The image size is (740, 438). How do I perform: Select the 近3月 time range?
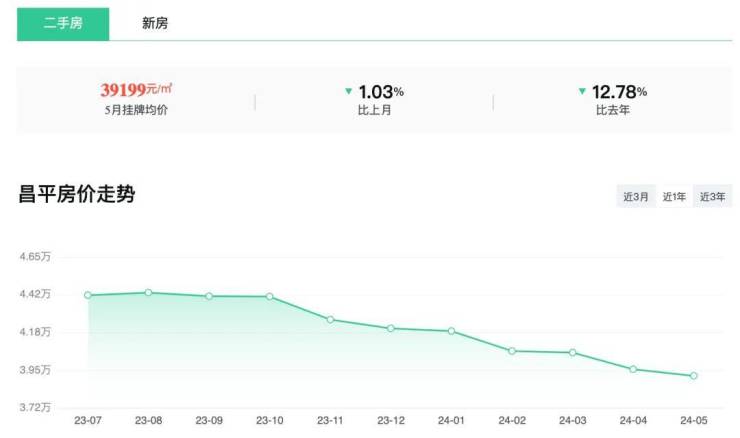tap(636, 197)
